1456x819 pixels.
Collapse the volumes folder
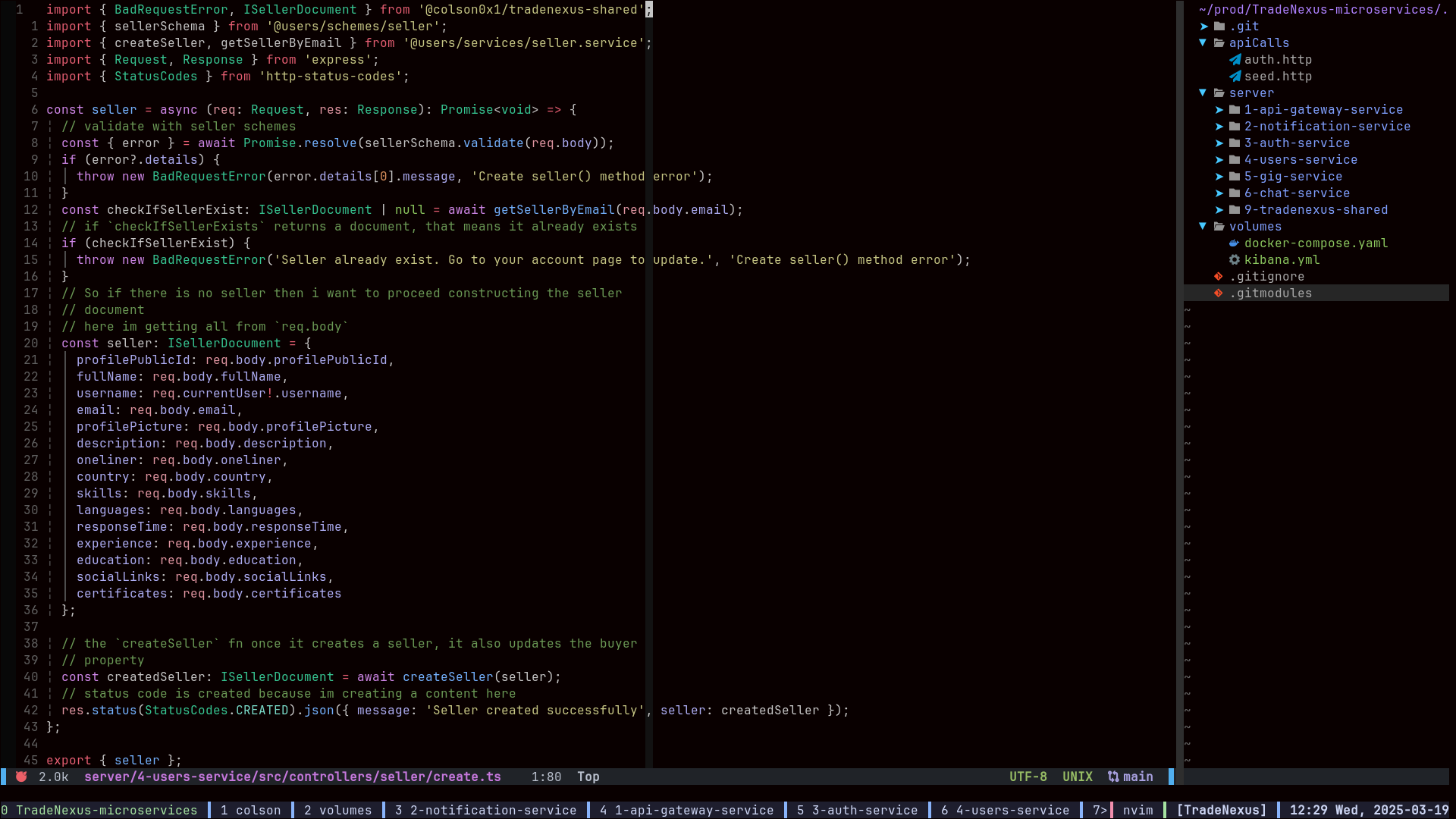click(1203, 227)
